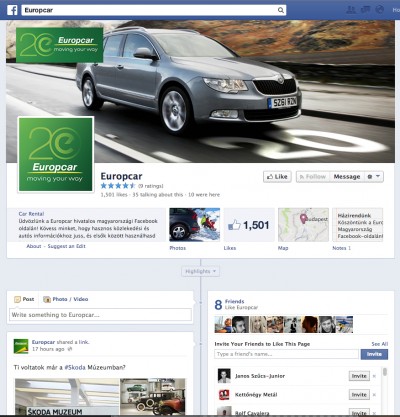Open the Car Rental category link

tap(31, 214)
